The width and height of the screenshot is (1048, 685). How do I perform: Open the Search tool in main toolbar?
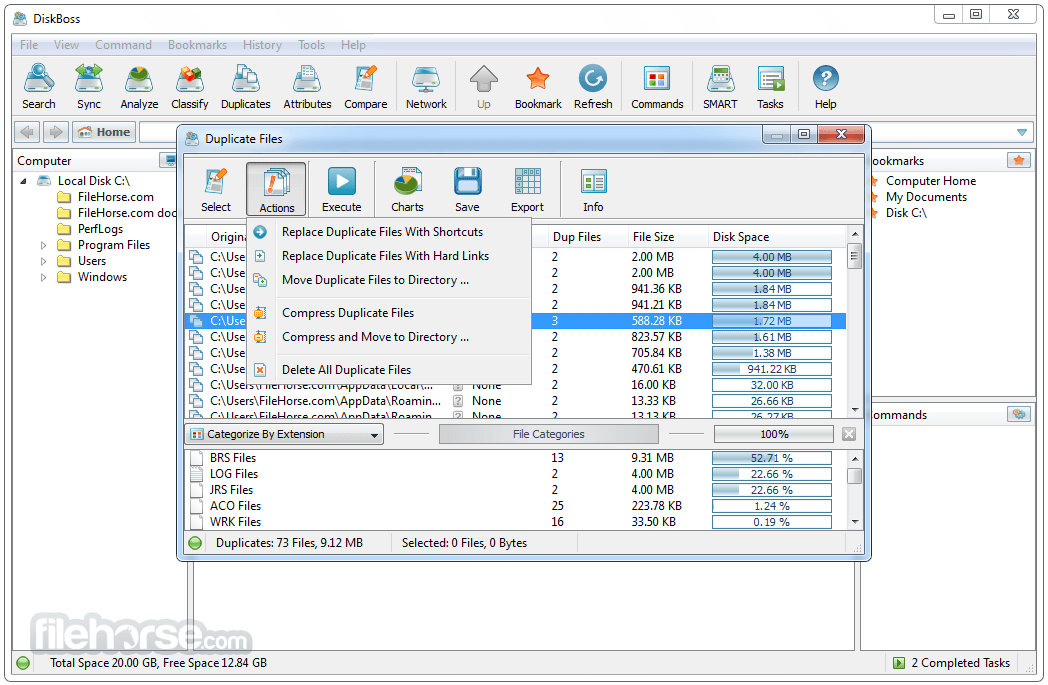click(39, 87)
